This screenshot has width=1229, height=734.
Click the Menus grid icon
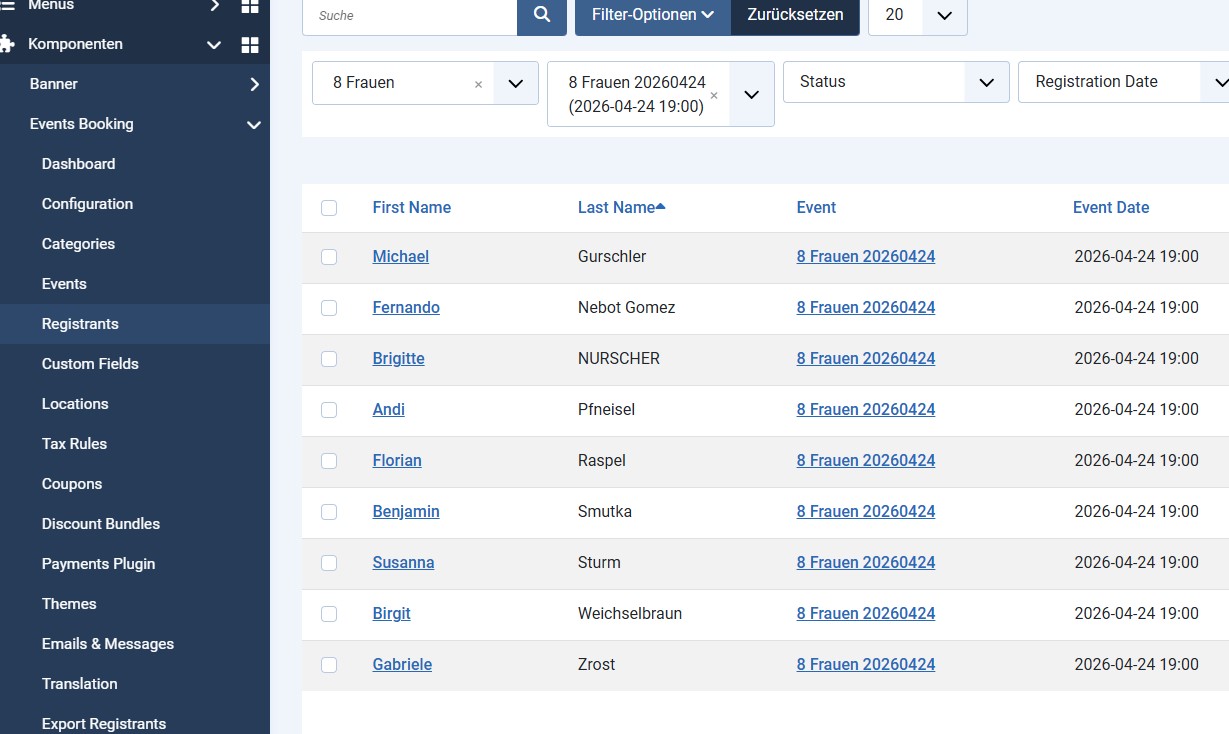click(x=250, y=7)
